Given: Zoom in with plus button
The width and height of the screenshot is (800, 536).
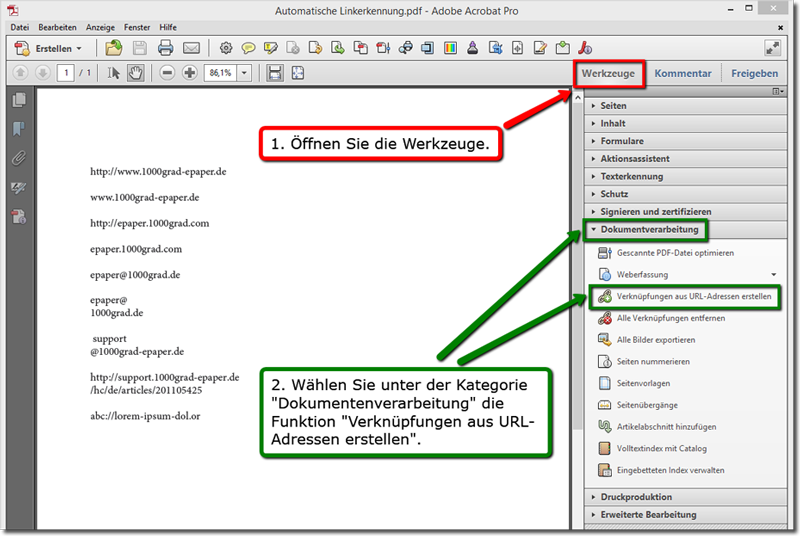Looking at the screenshot, I should [x=190, y=73].
